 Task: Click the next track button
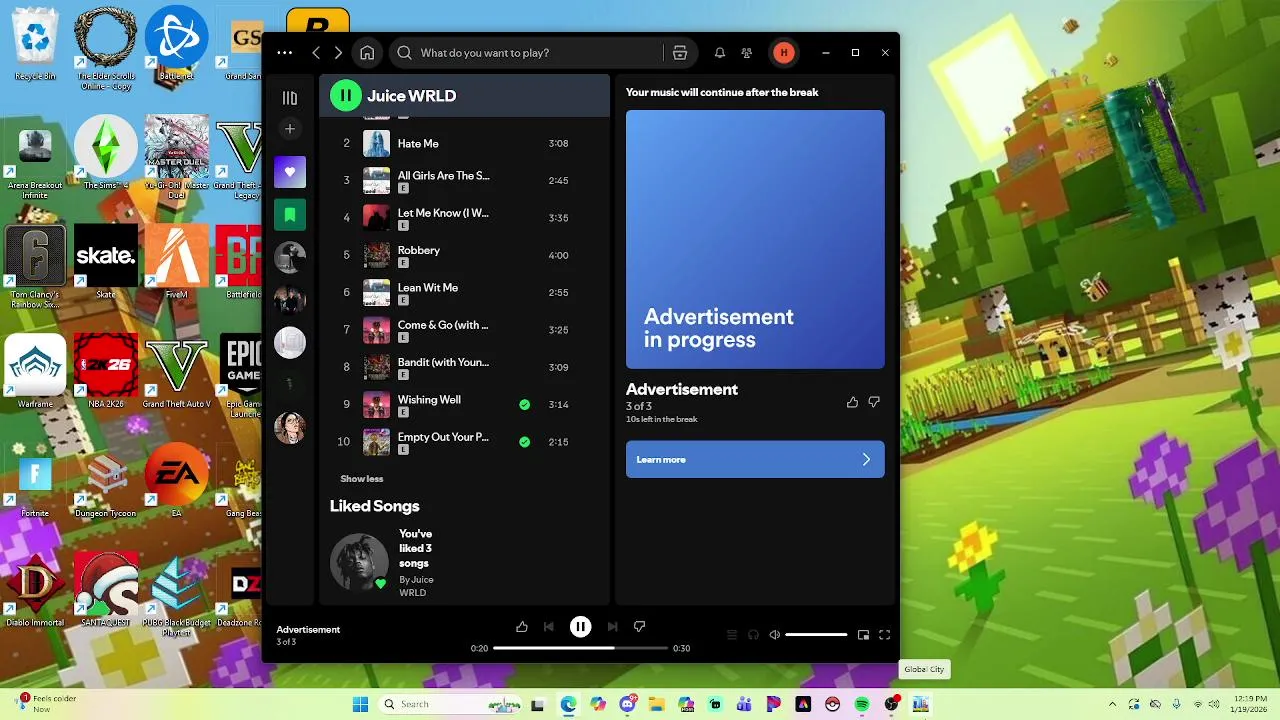[x=612, y=627]
